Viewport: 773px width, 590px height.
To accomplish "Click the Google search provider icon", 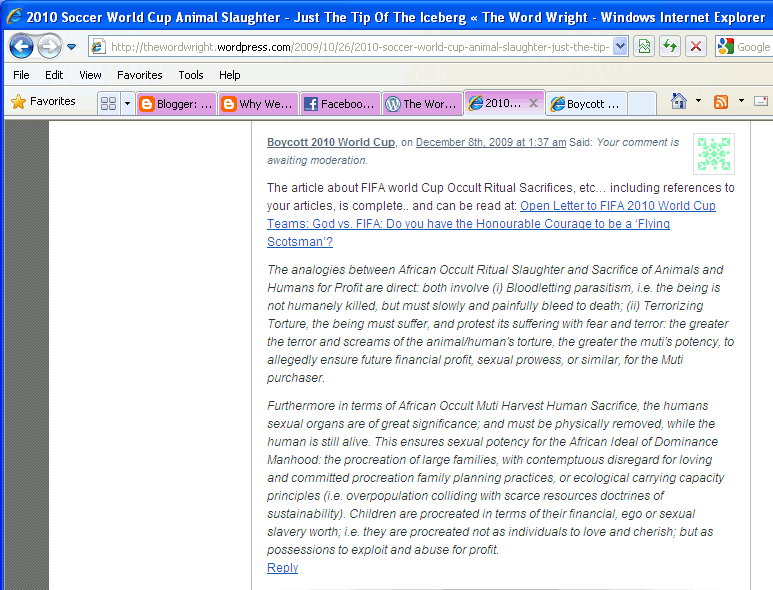I will [x=726, y=47].
